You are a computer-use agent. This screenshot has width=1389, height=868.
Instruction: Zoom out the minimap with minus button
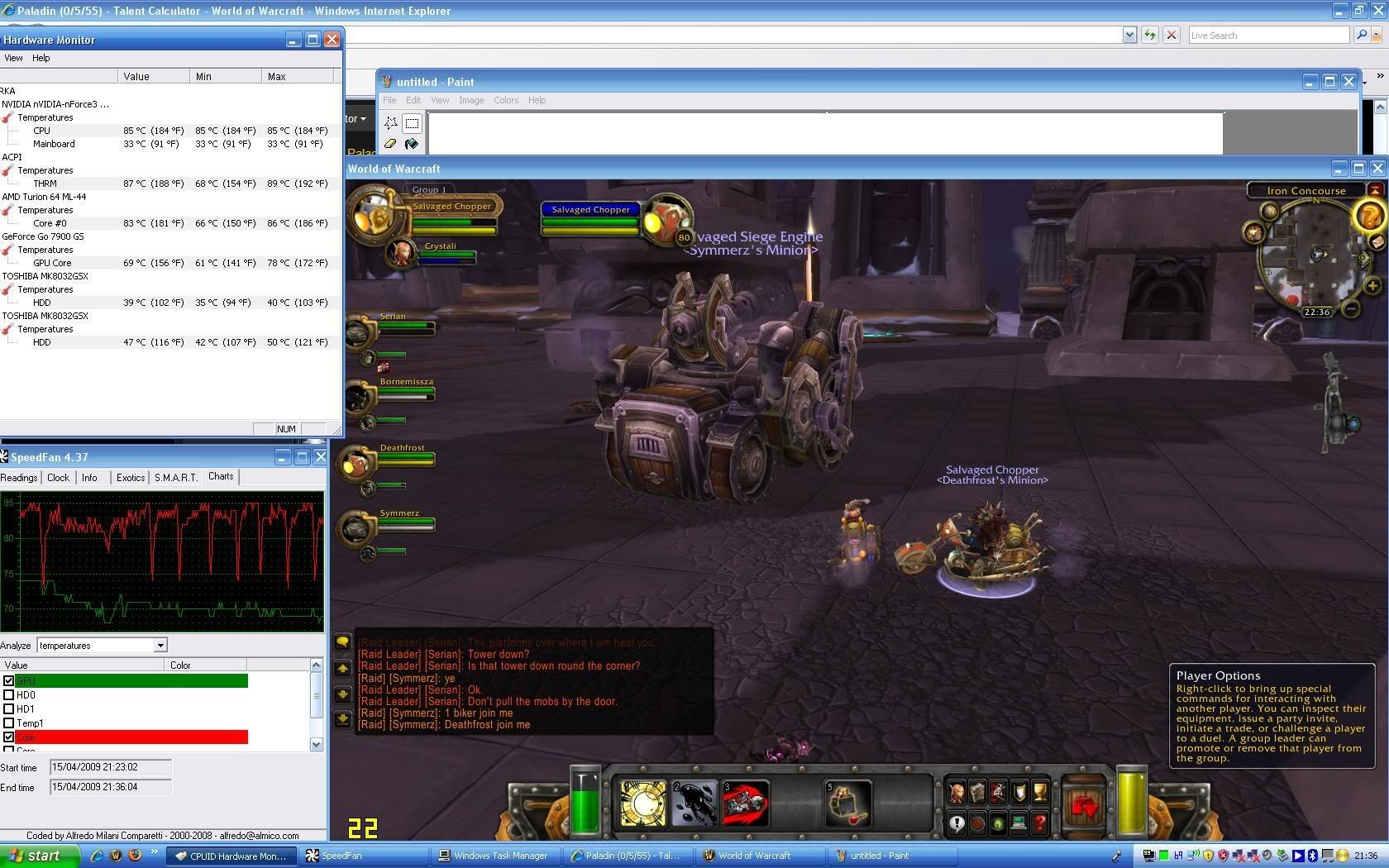[1350, 309]
